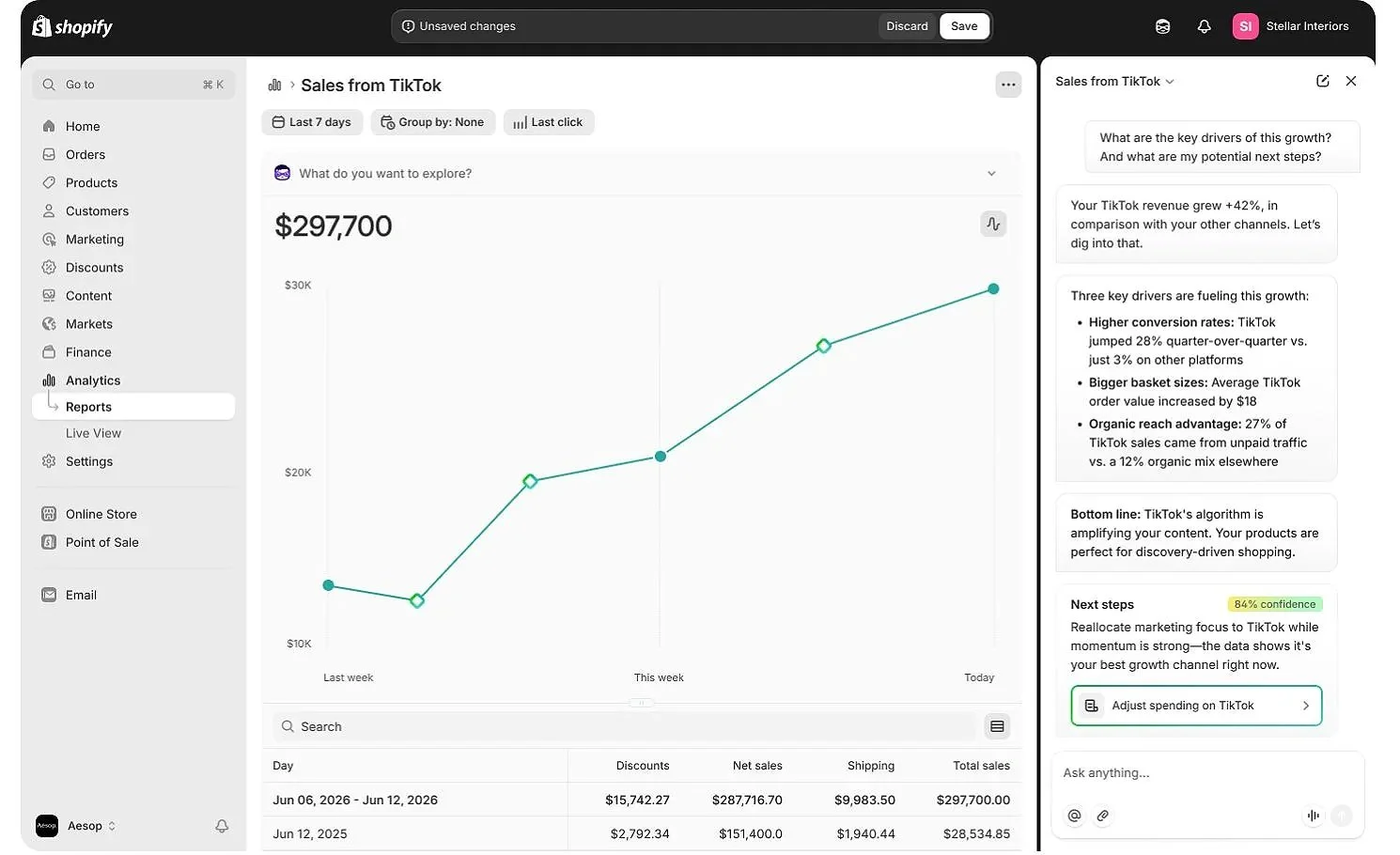Viewport: 1400px width, 855px height.
Task: Click the mention @ icon in chat
Action: click(x=1074, y=816)
